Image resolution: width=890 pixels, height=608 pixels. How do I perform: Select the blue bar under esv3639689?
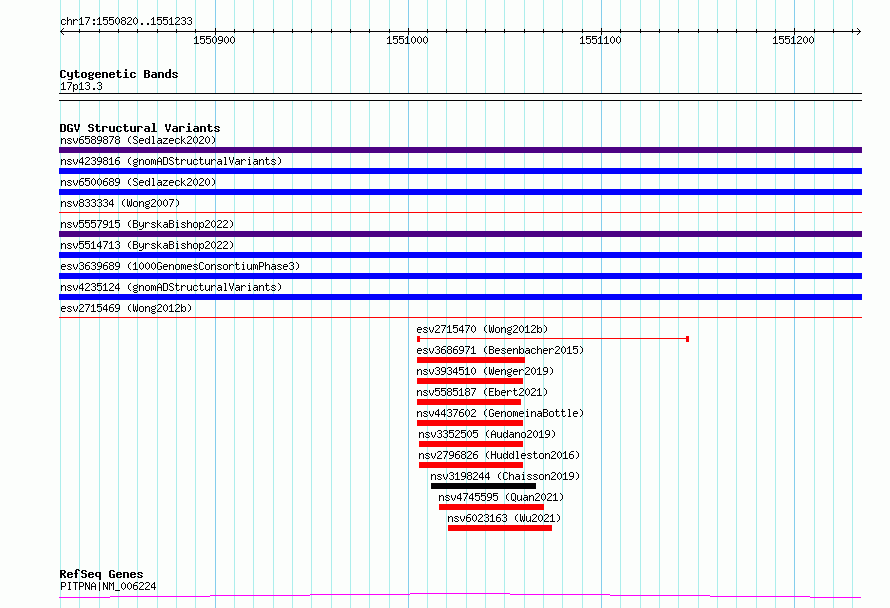click(x=460, y=276)
